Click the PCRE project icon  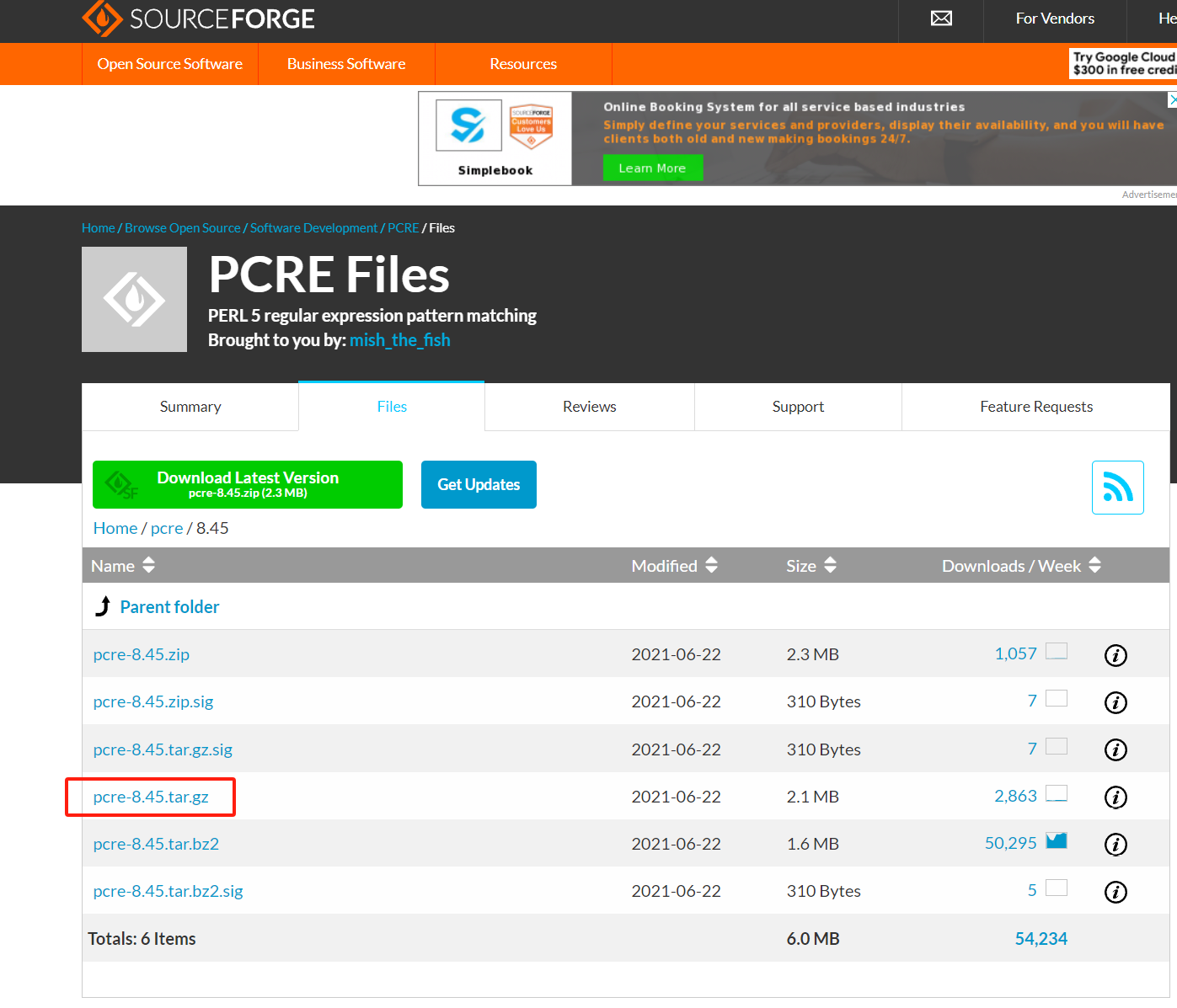coord(134,299)
